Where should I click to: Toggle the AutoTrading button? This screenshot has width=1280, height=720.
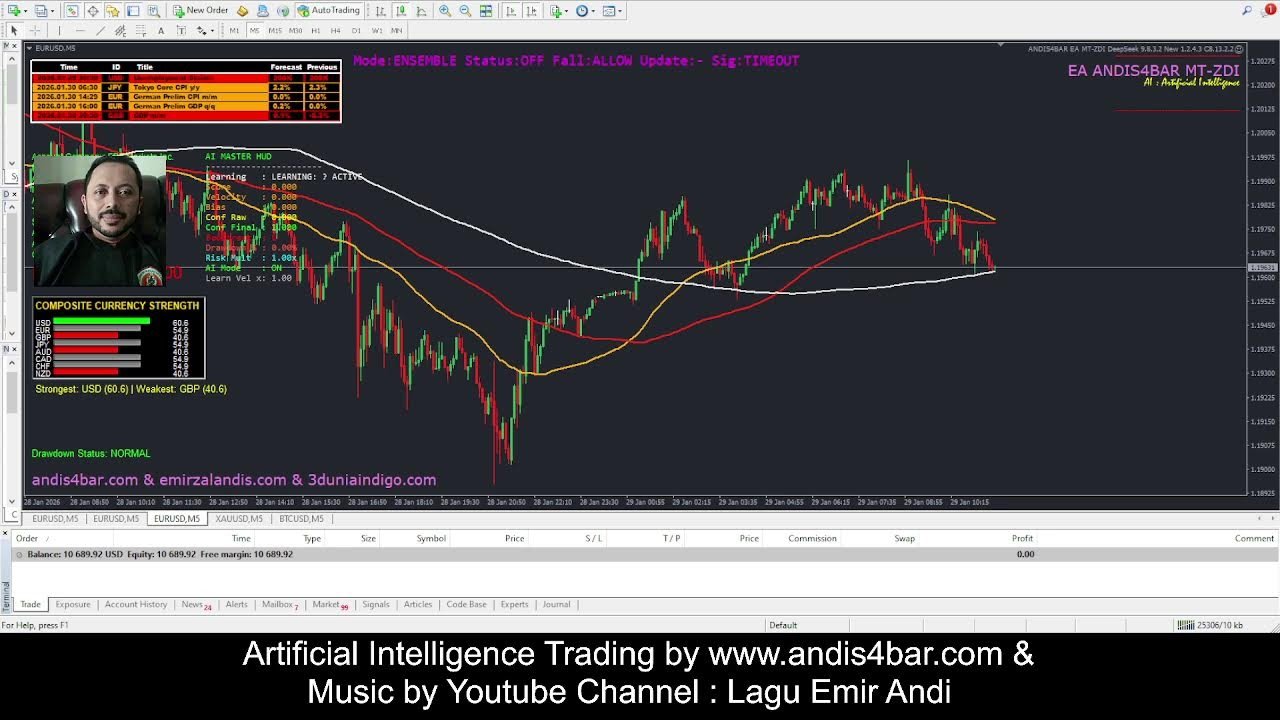point(329,11)
